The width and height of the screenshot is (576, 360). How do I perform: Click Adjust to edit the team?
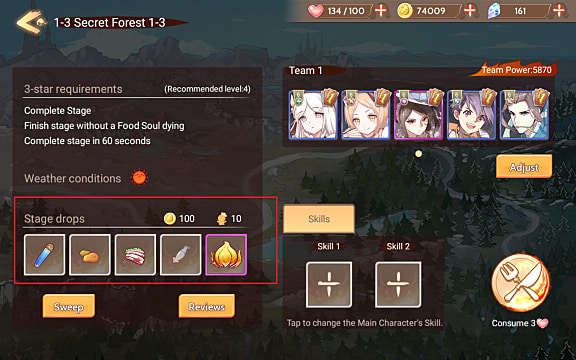click(524, 167)
